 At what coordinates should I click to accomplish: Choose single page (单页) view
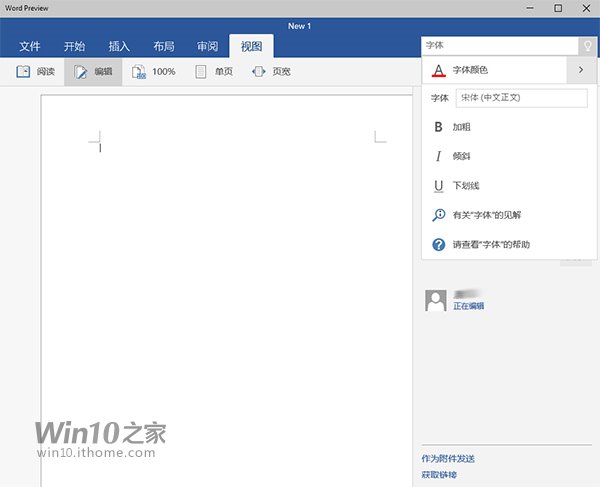click(x=214, y=72)
